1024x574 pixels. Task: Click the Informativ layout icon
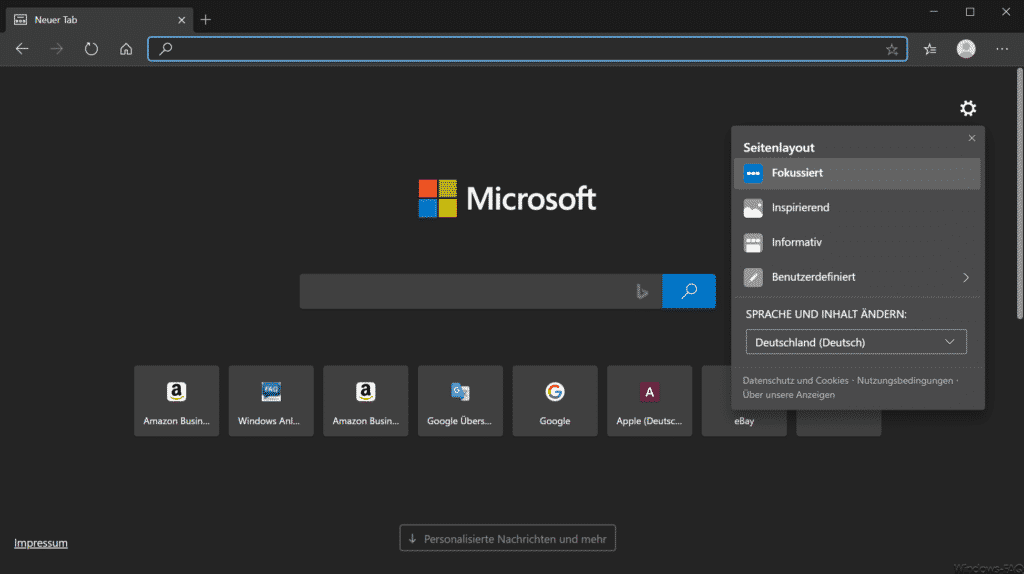tap(753, 243)
